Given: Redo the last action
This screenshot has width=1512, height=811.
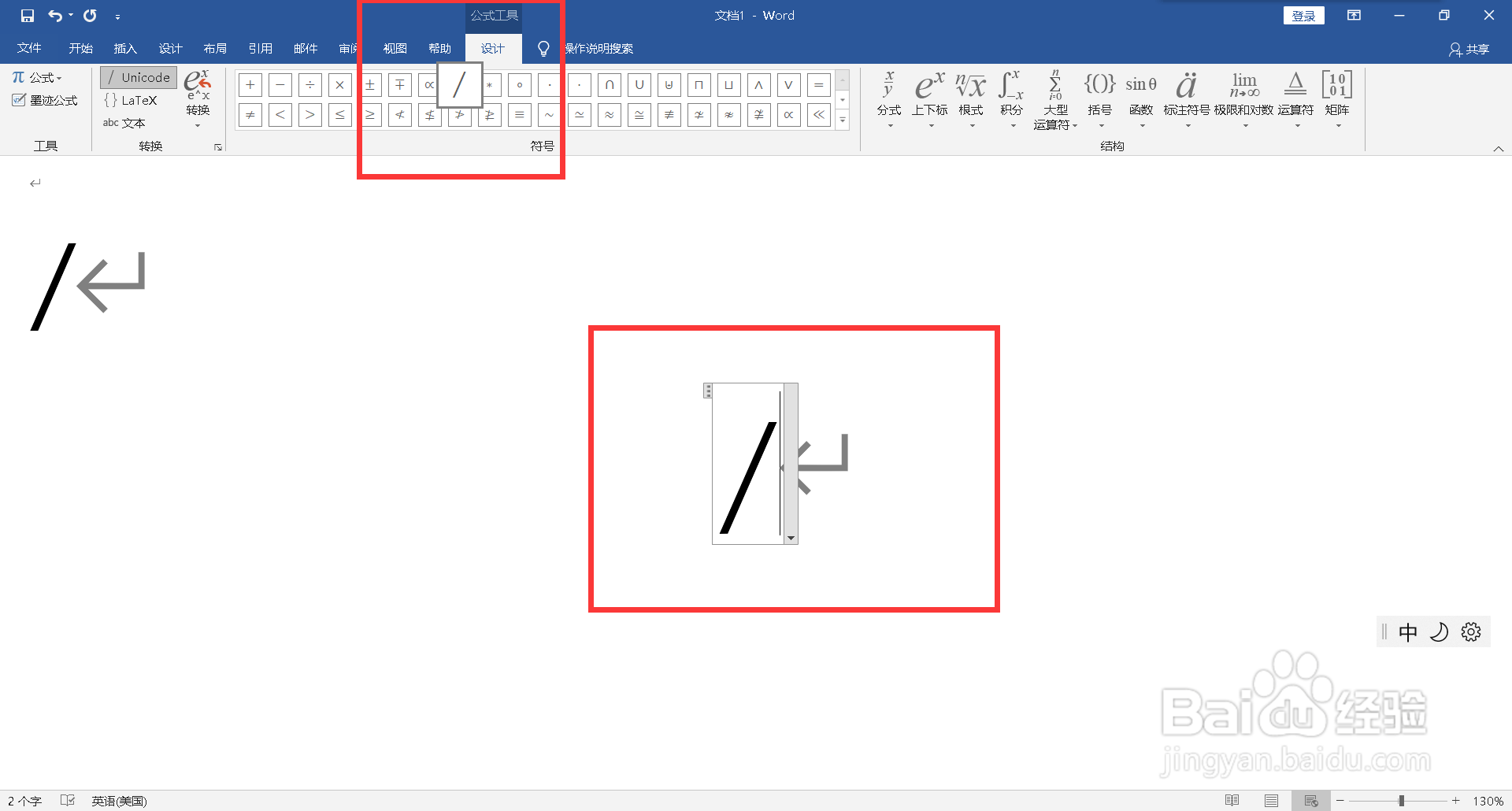Looking at the screenshot, I should 90,16.
